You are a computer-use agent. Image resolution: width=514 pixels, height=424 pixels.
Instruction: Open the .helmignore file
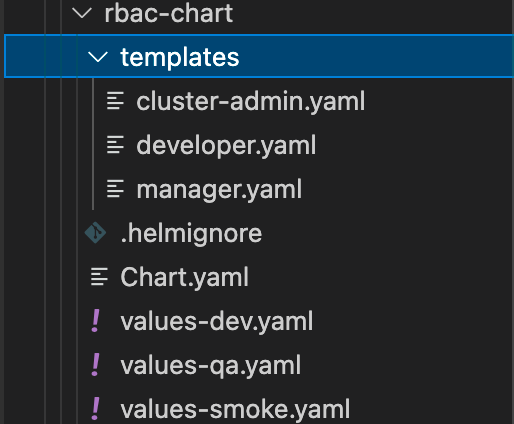(x=191, y=233)
